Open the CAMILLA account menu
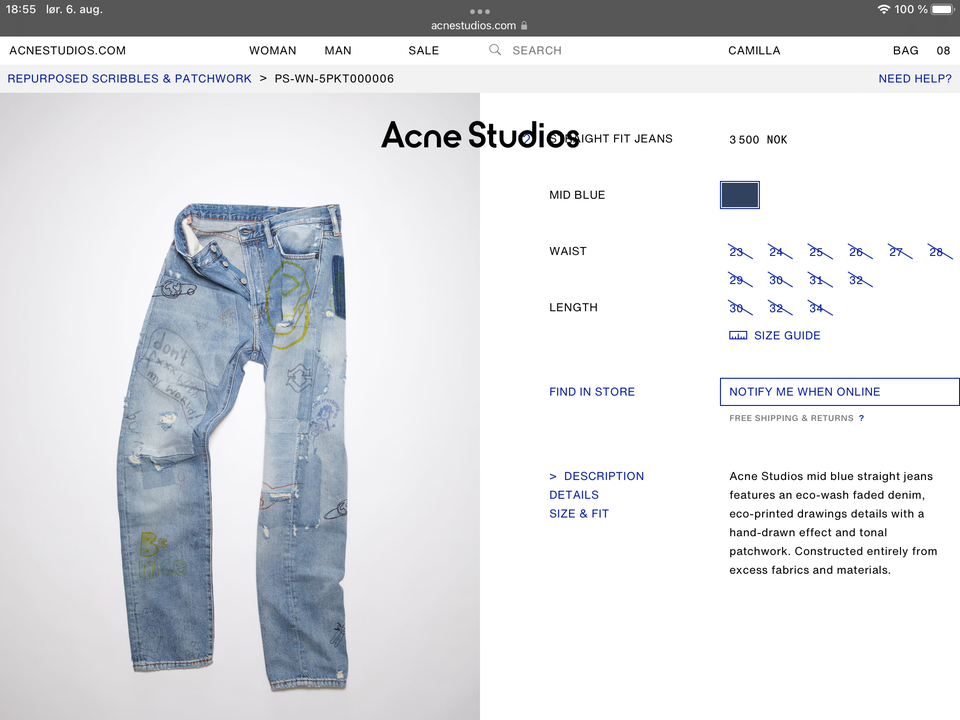960x720 pixels. (754, 50)
